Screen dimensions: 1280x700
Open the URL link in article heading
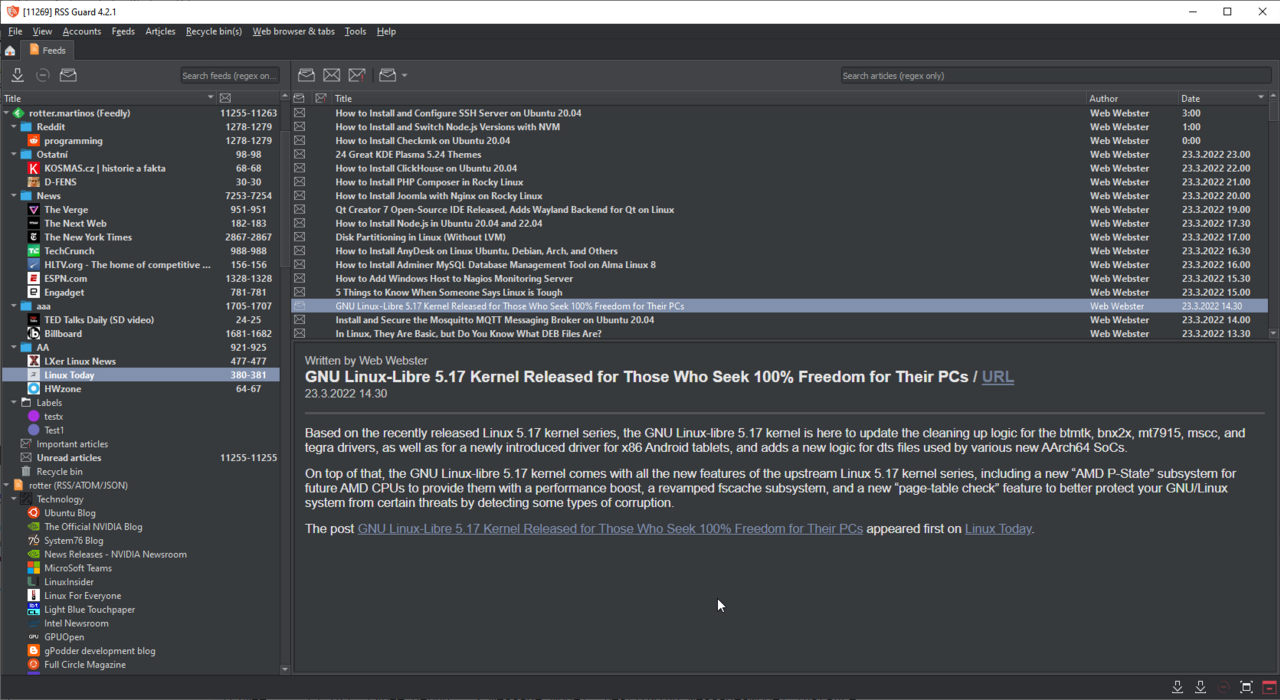pyautogui.click(x=998, y=377)
